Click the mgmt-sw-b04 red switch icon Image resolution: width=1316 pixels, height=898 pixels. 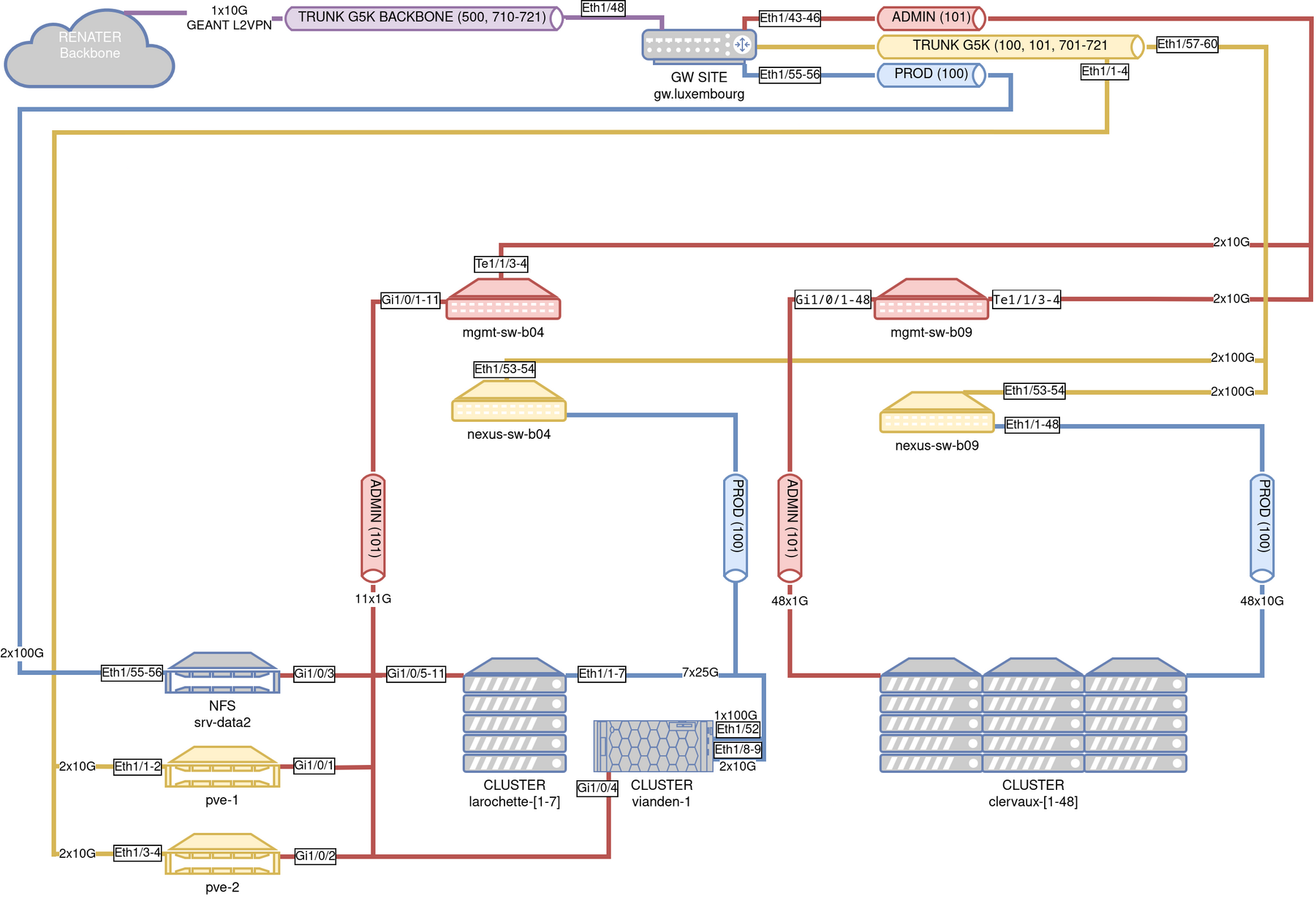click(x=503, y=300)
